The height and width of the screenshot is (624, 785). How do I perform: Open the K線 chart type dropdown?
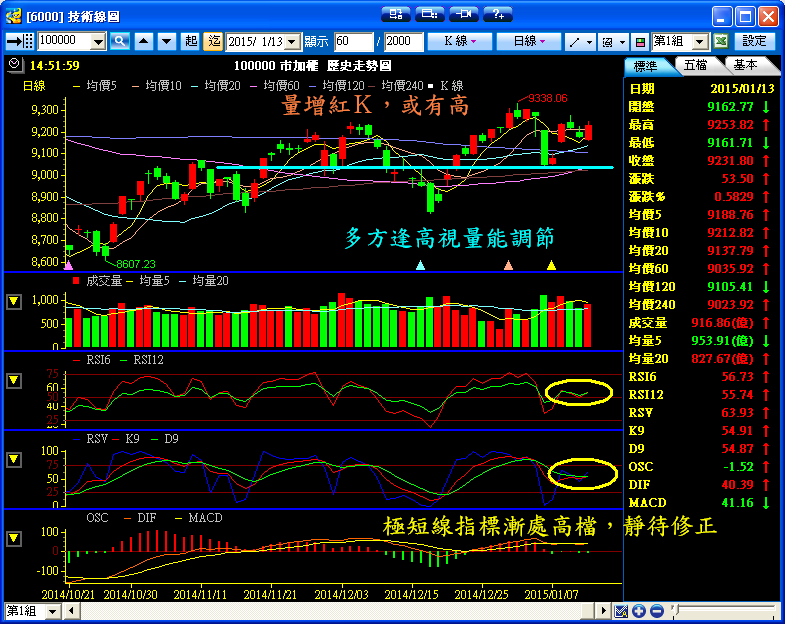tap(459, 41)
